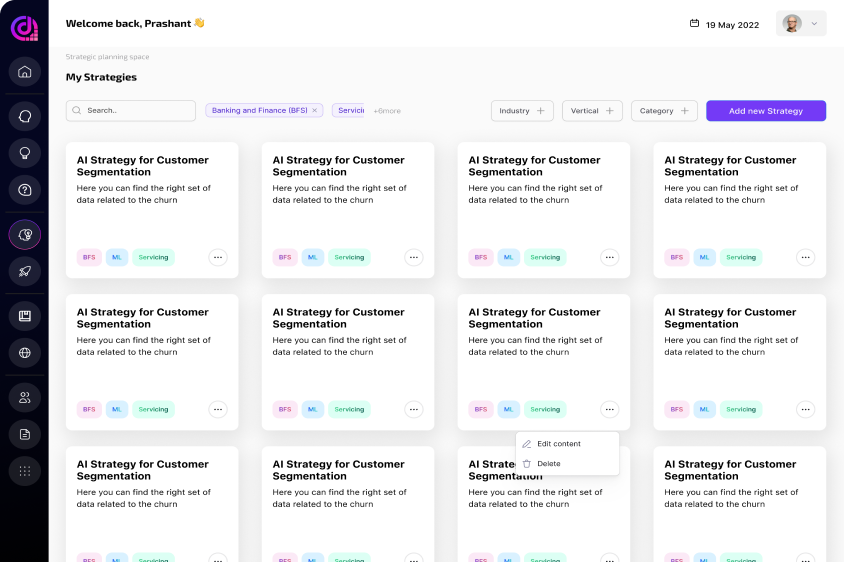Choose Delete from the context menu
The height and width of the screenshot is (562, 844).
548,464
